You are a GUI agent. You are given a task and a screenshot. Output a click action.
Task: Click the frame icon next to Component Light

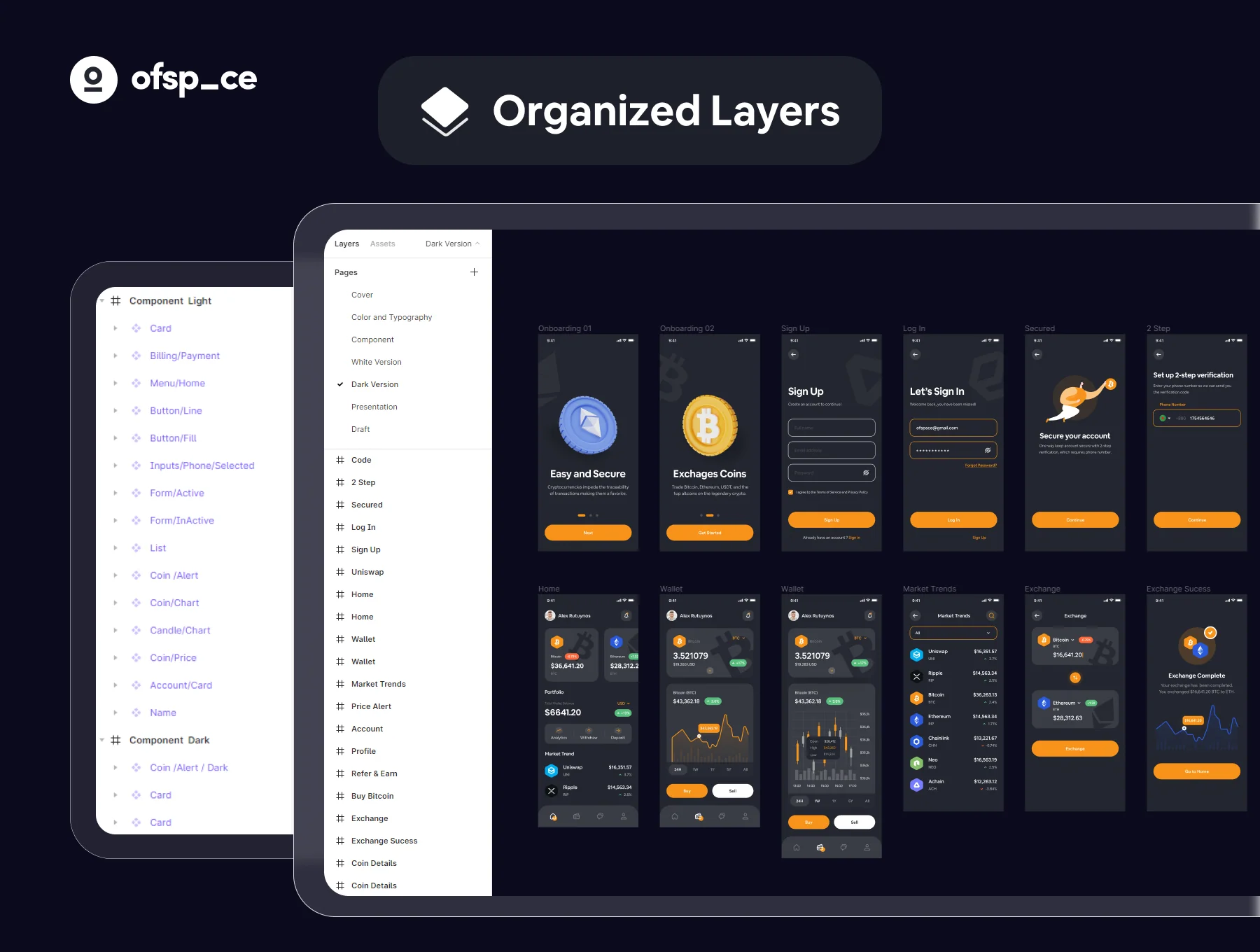[115, 301]
